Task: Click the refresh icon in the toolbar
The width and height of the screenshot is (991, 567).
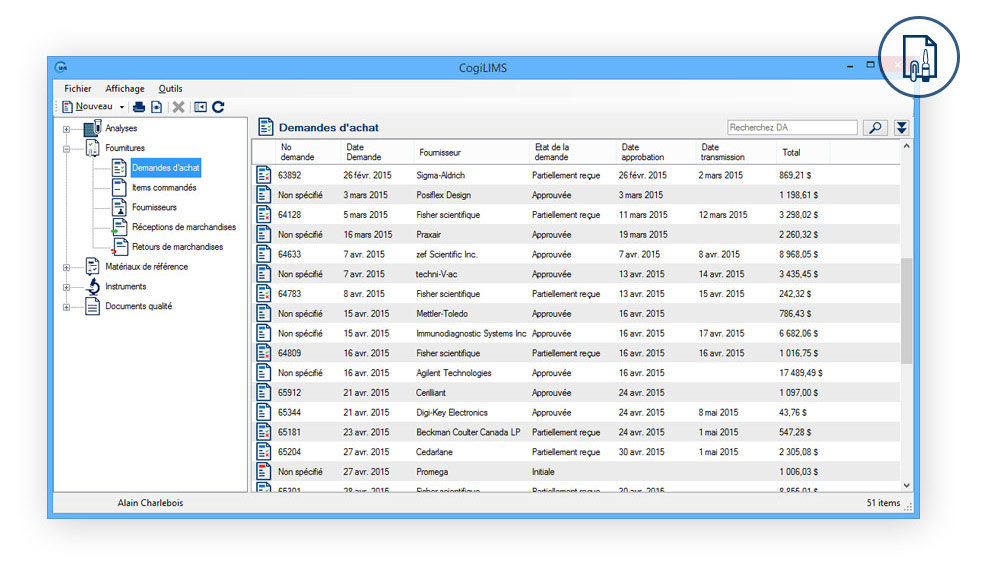Action: tap(218, 107)
